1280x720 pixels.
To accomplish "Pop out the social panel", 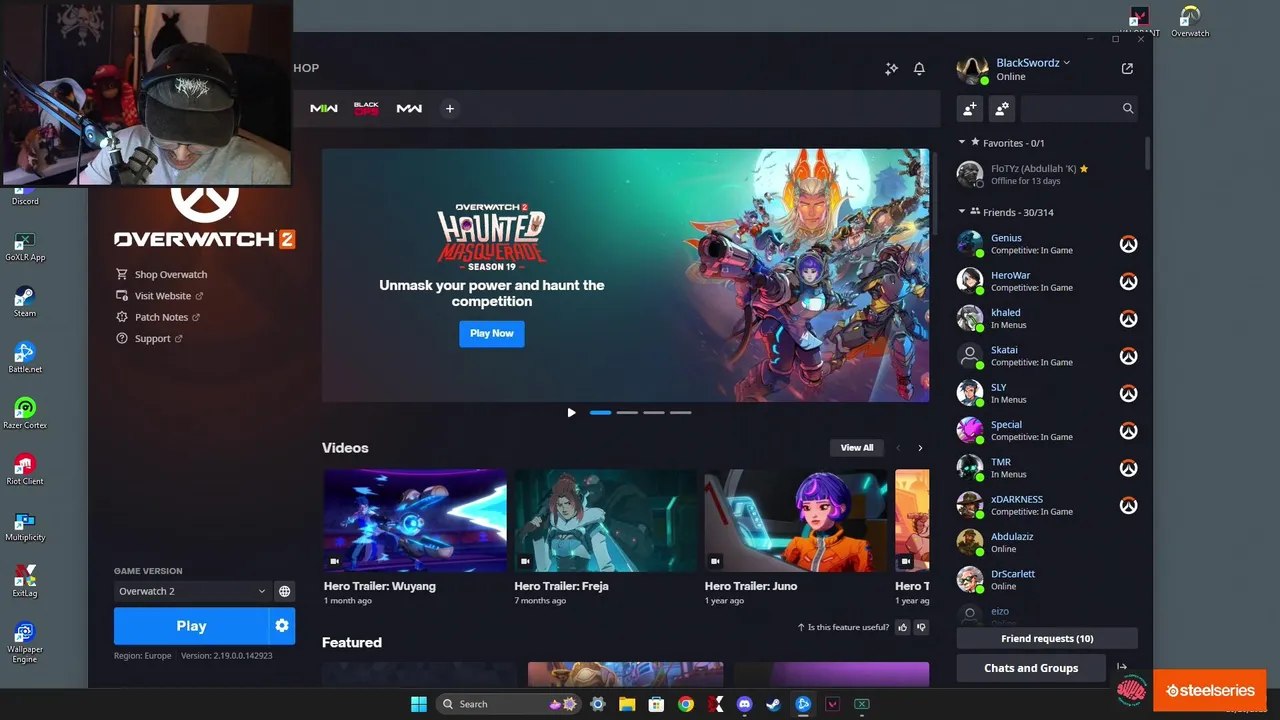I will tap(1127, 69).
